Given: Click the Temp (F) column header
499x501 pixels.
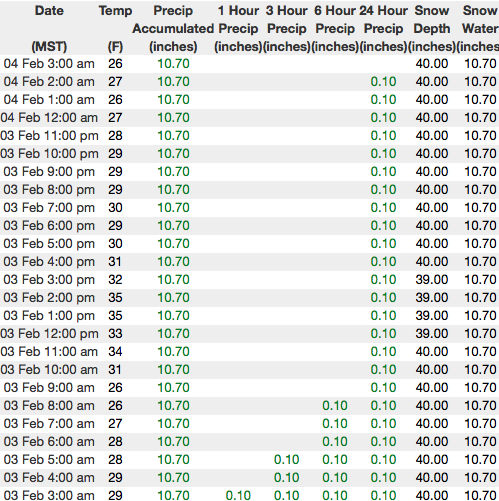Looking at the screenshot, I should point(115,28).
